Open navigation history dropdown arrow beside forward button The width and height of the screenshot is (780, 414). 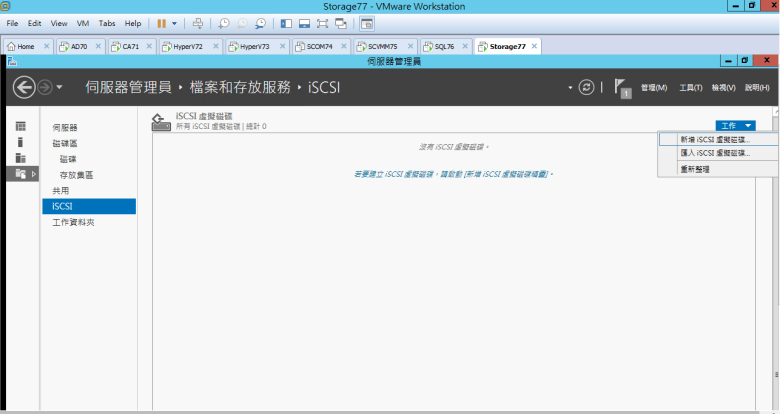59,88
